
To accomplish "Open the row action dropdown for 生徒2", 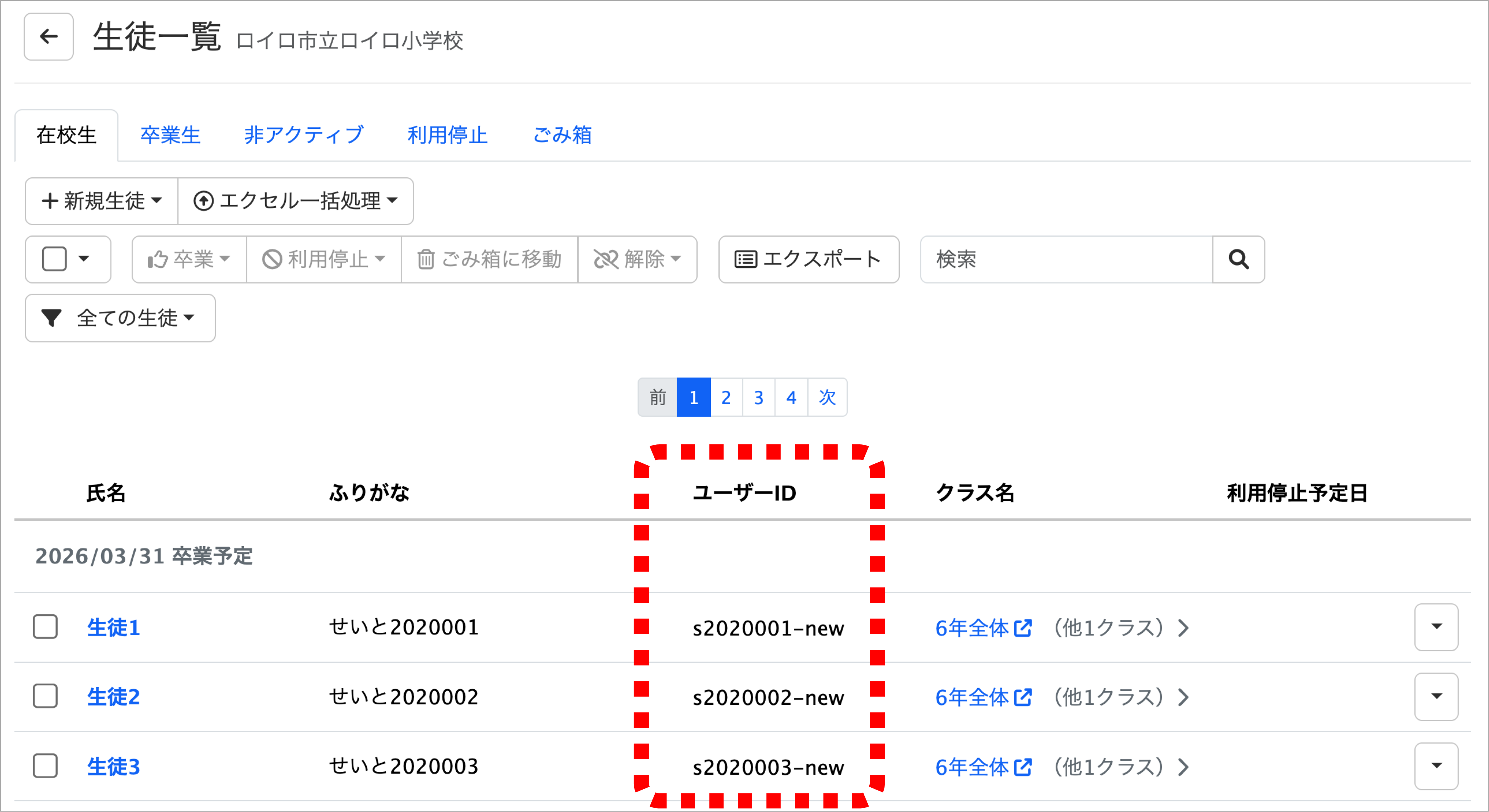I will click(x=1436, y=697).
